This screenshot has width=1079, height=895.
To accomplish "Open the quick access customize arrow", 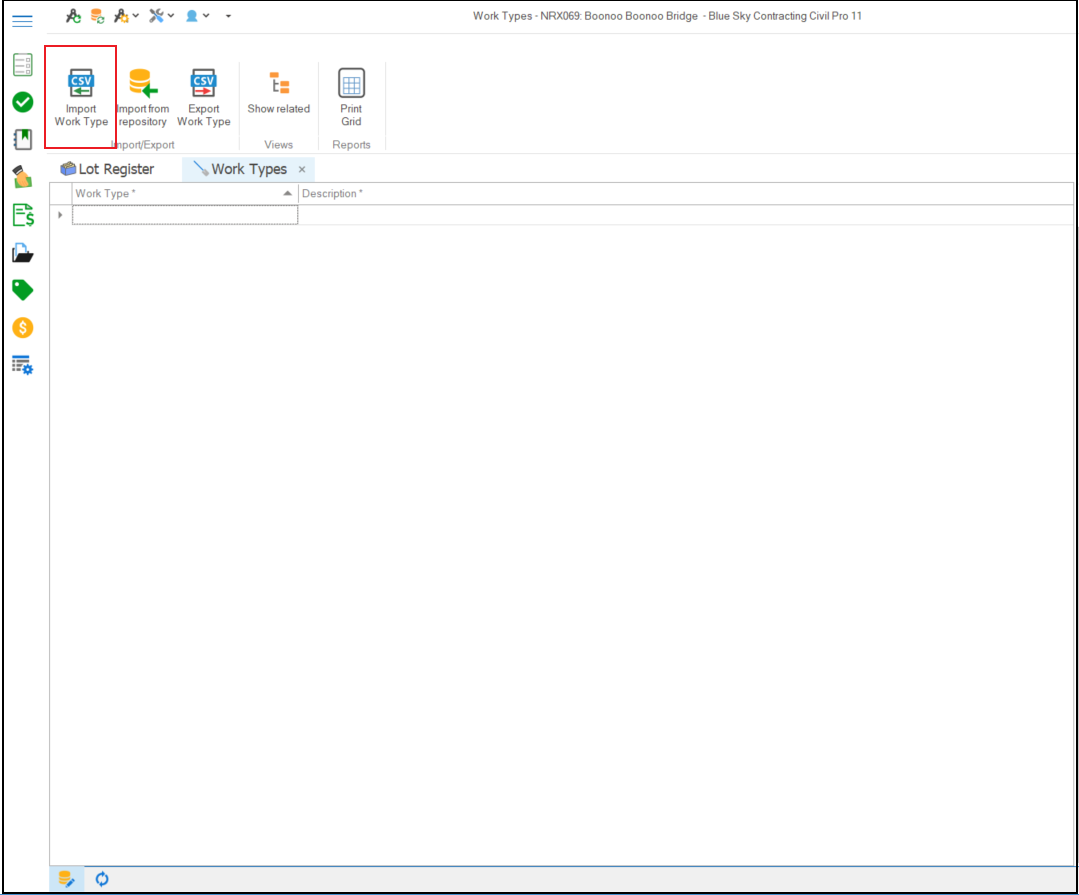I will 229,16.
